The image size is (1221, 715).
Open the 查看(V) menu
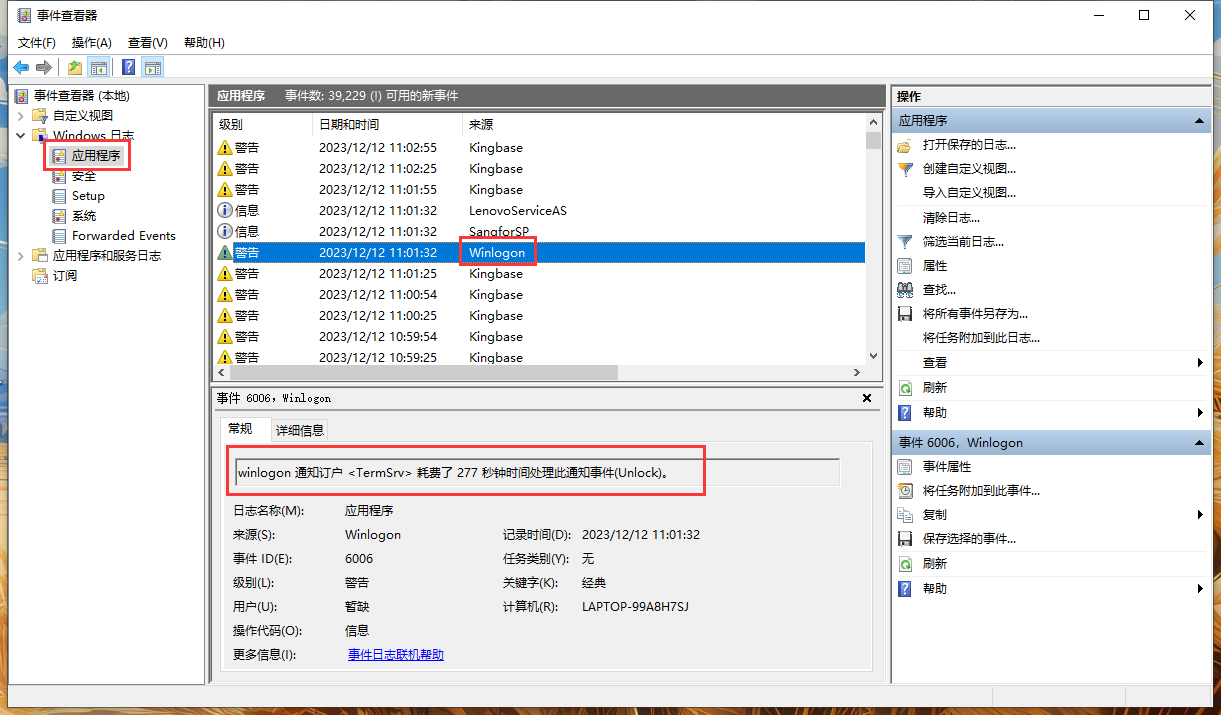148,43
